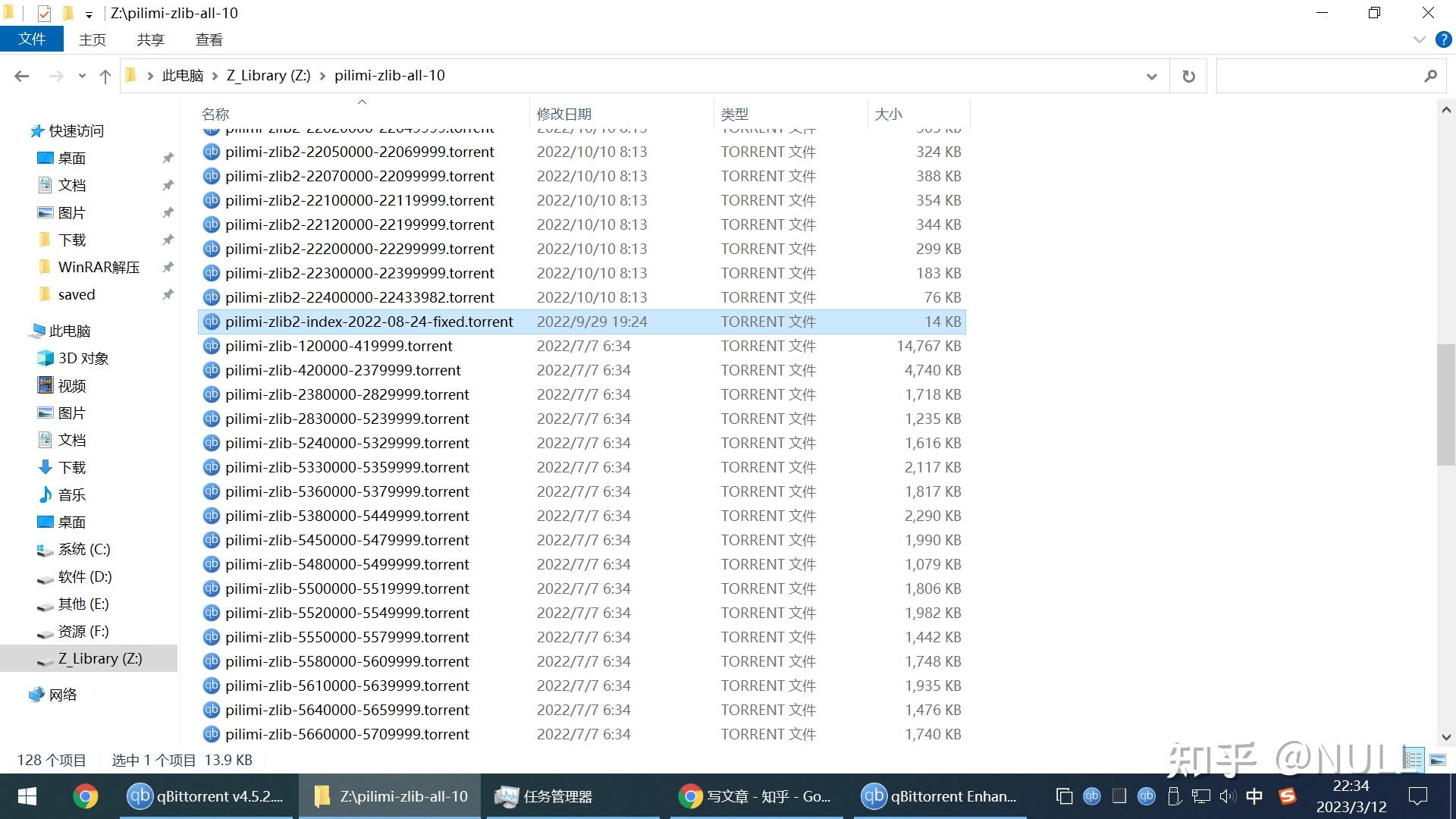The height and width of the screenshot is (819, 1456).
Task: Click the file list scroll down arrow
Action: pos(1445,737)
